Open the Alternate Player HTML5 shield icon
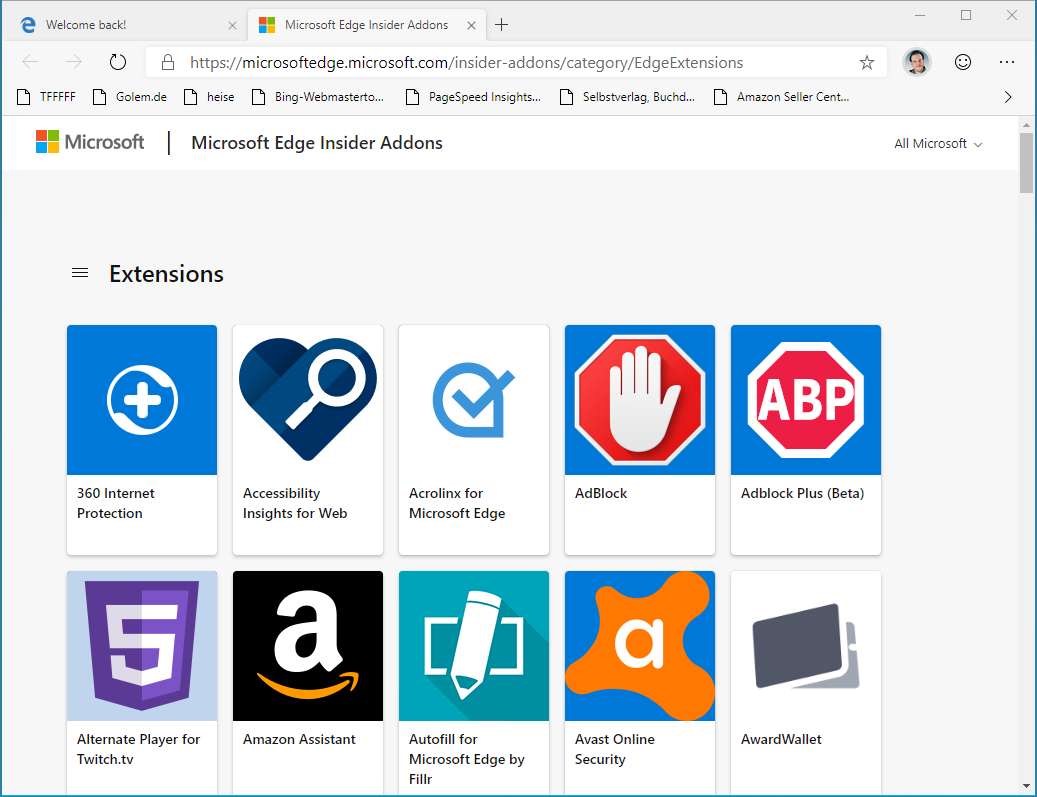Viewport: 1037px width, 797px height. pos(142,646)
